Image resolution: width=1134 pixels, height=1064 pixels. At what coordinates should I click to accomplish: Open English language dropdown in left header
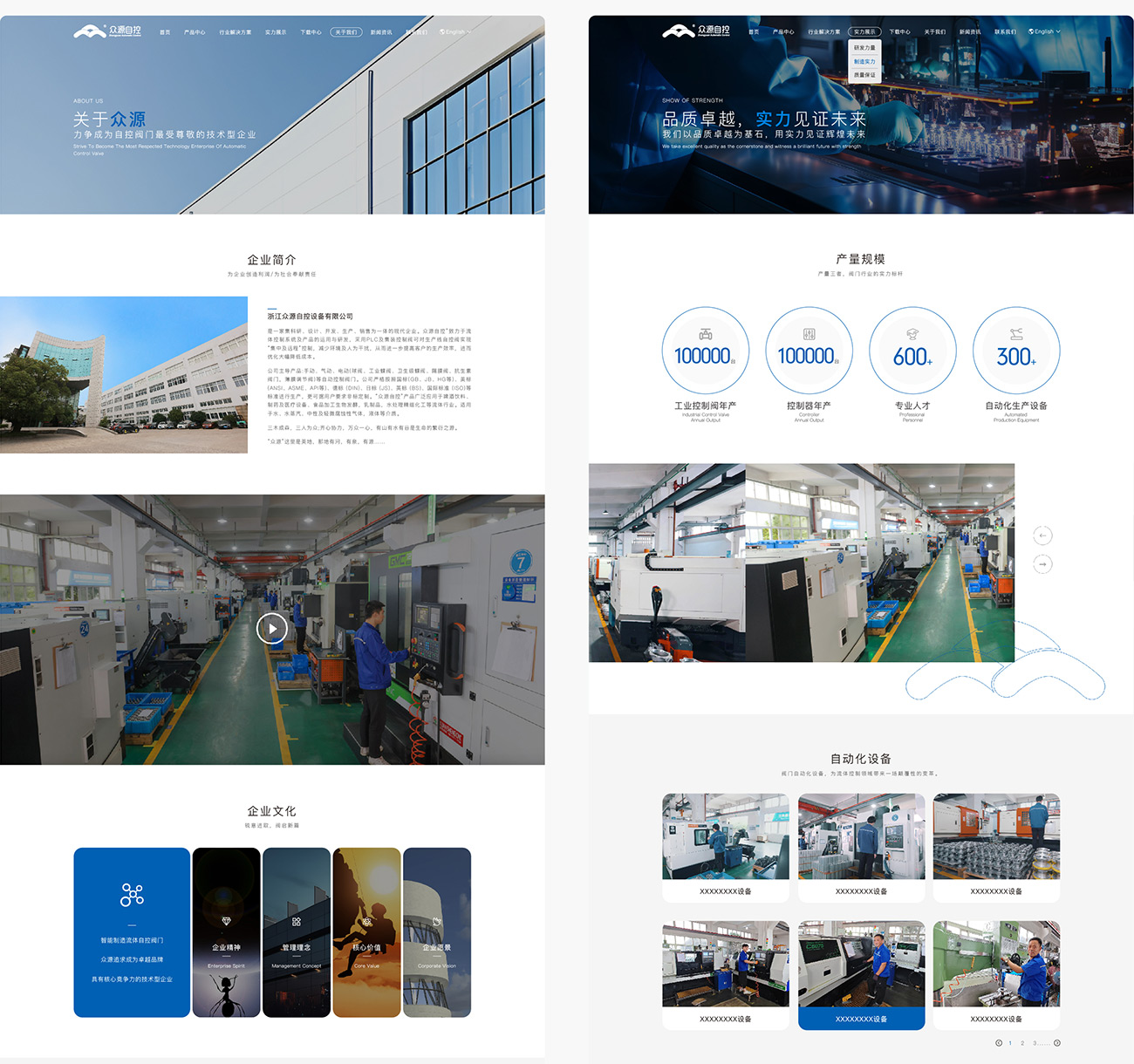pyautogui.click(x=455, y=32)
